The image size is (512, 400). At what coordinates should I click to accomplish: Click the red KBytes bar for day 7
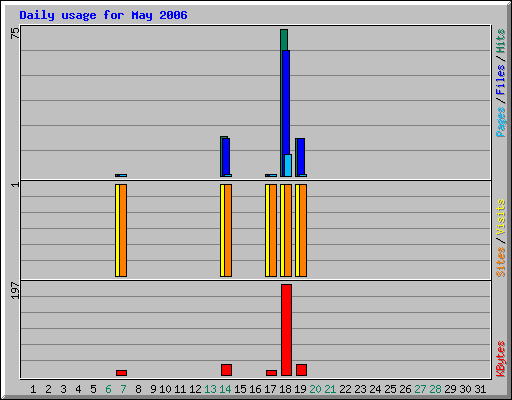pos(121,373)
